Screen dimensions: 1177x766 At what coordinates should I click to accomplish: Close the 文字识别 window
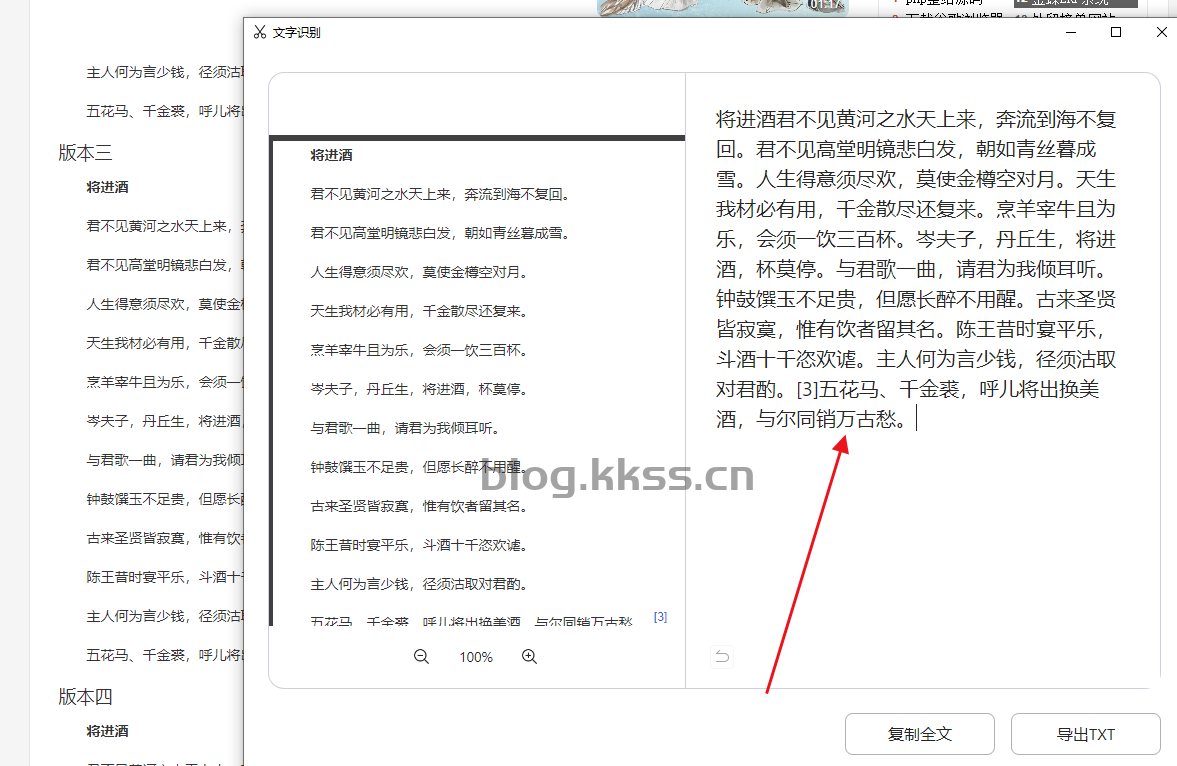click(1161, 32)
